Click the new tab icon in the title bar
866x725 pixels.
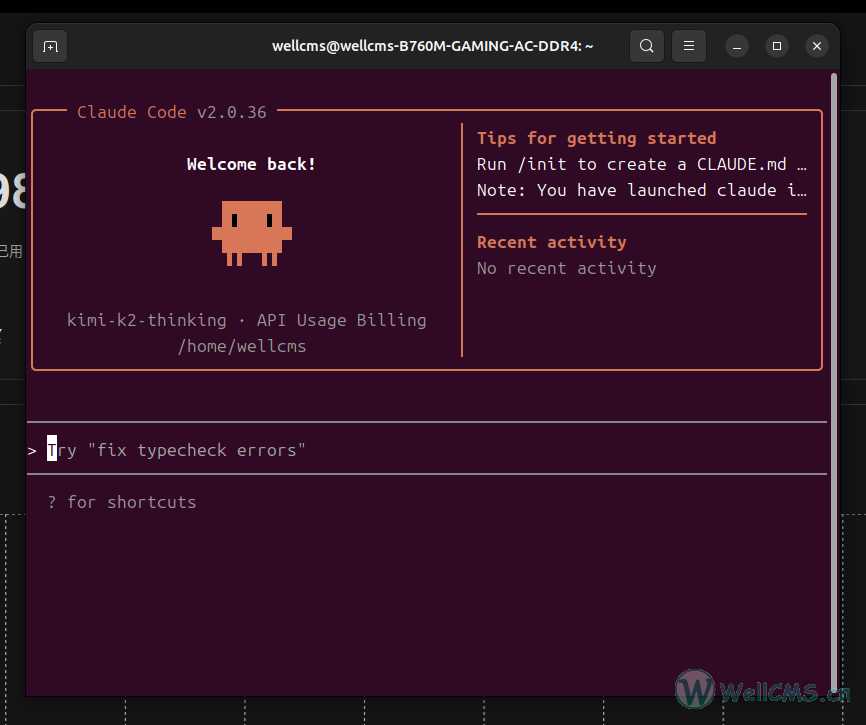[50, 46]
